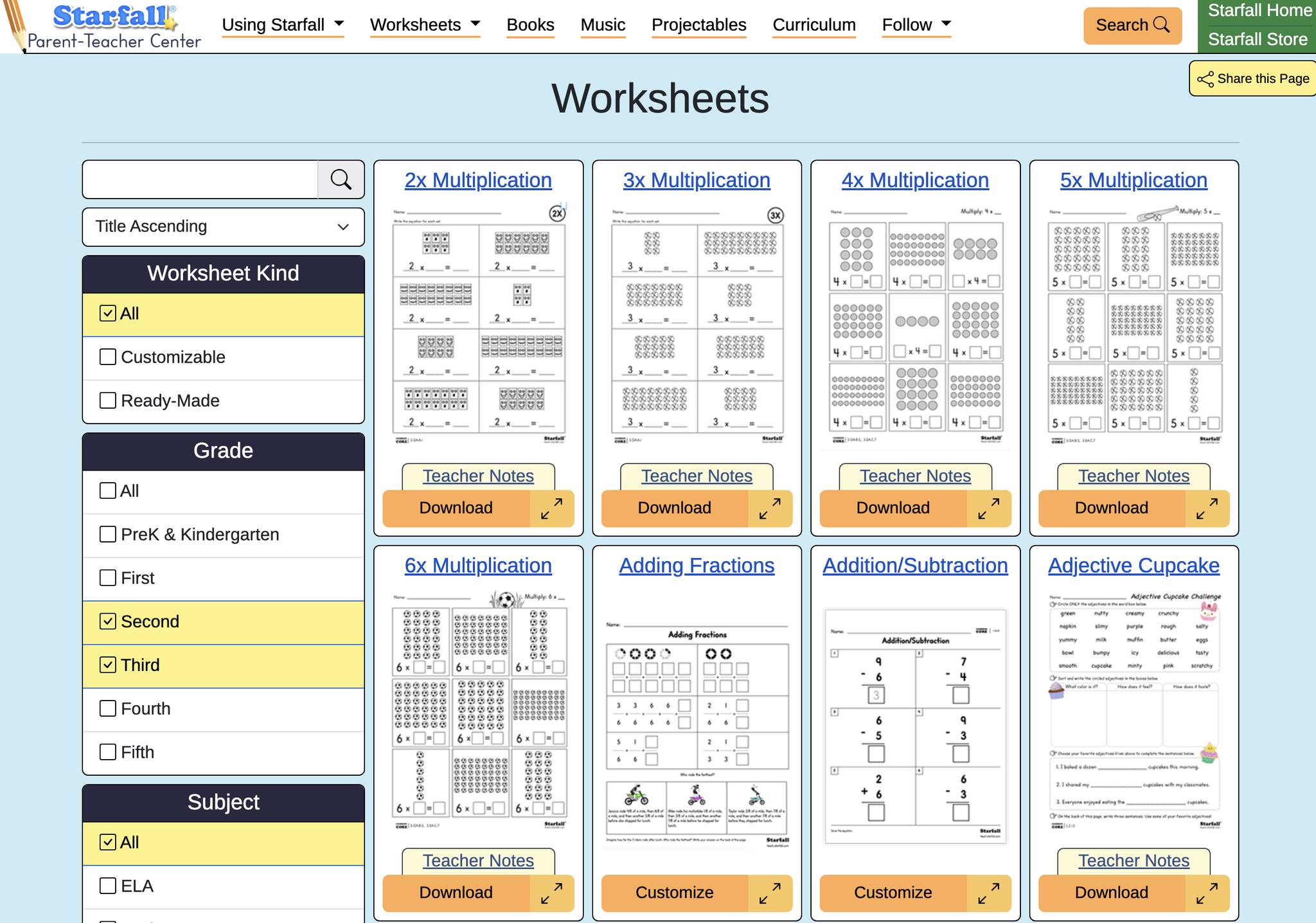The image size is (1316, 923).
Task: Expand the Follow menu
Action: pos(916,25)
